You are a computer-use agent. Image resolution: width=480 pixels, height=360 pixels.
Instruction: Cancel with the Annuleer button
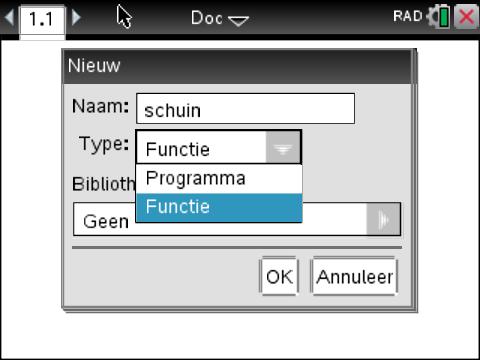point(355,277)
